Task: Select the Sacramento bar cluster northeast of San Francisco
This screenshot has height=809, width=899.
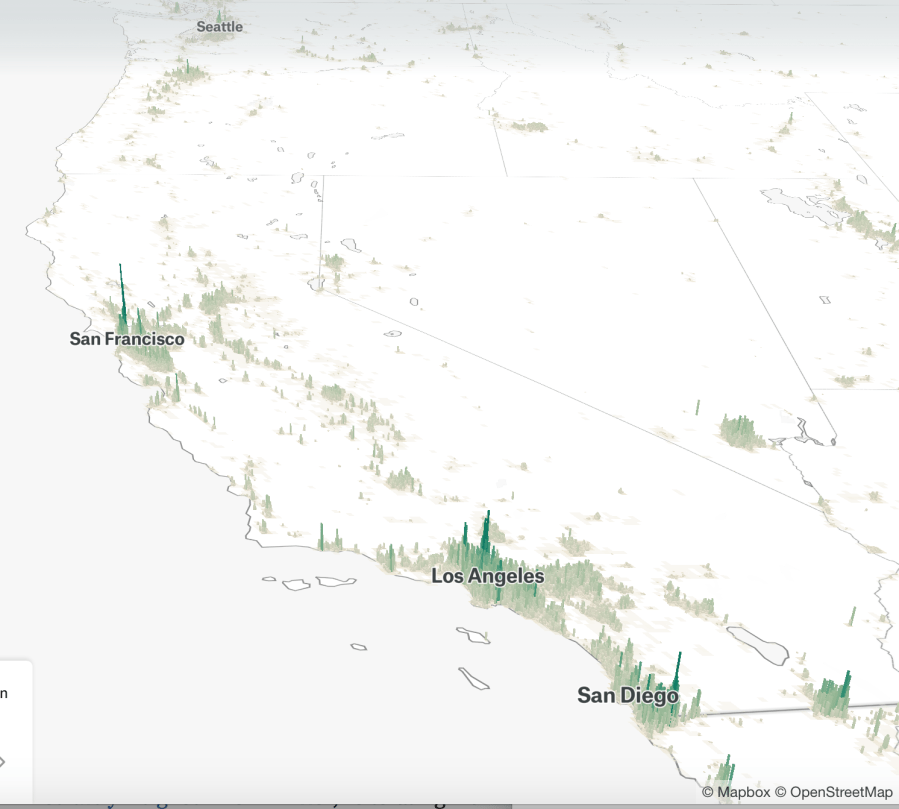Action: tap(215, 300)
